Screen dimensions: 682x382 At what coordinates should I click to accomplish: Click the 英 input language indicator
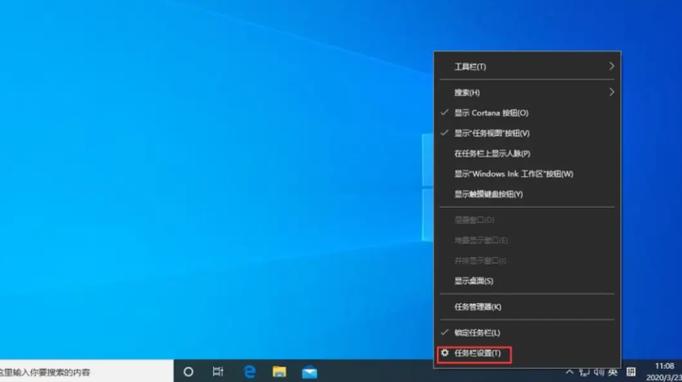(x=613, y=372)
